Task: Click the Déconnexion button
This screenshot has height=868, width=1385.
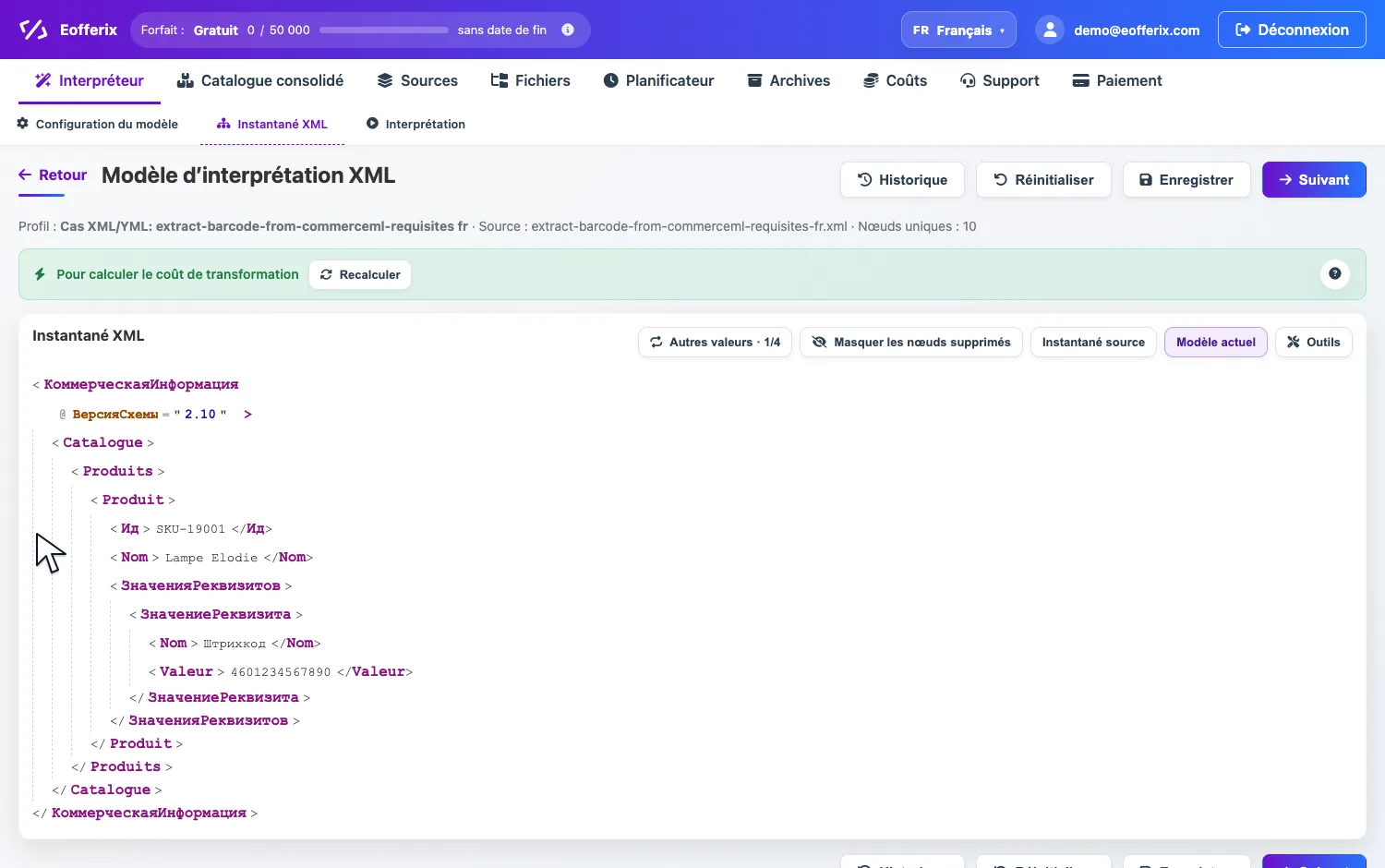Action: point(1292,30)
